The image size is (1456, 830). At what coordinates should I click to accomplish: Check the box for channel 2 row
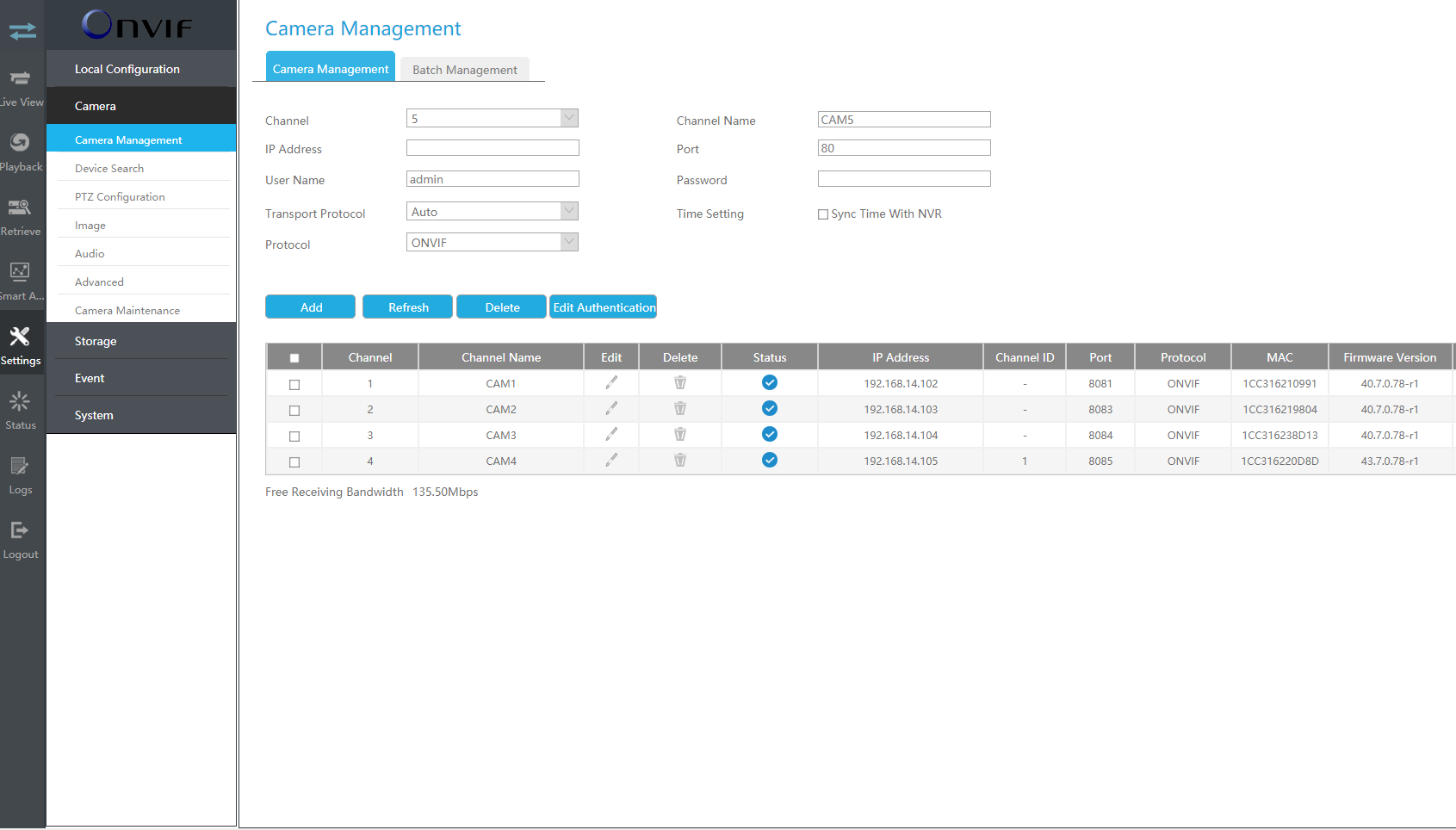coord(294,411)
